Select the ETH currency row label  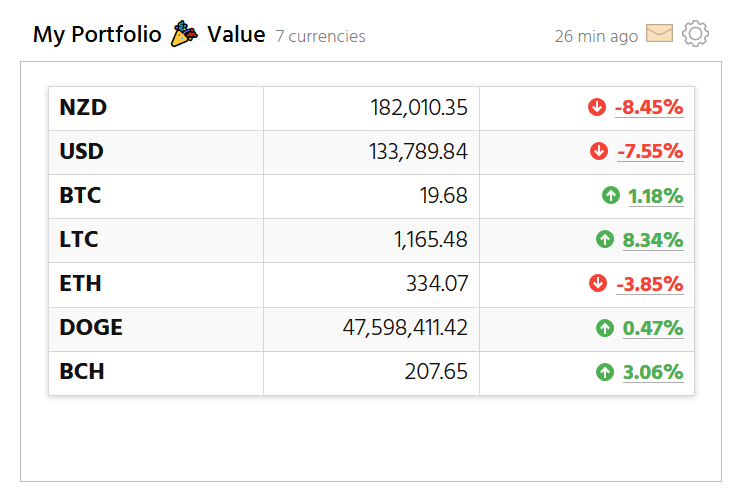(x=81, y=283)
